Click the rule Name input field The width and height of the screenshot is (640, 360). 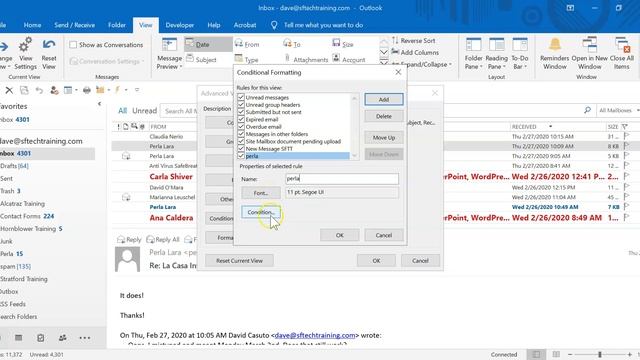click(342, 179)
